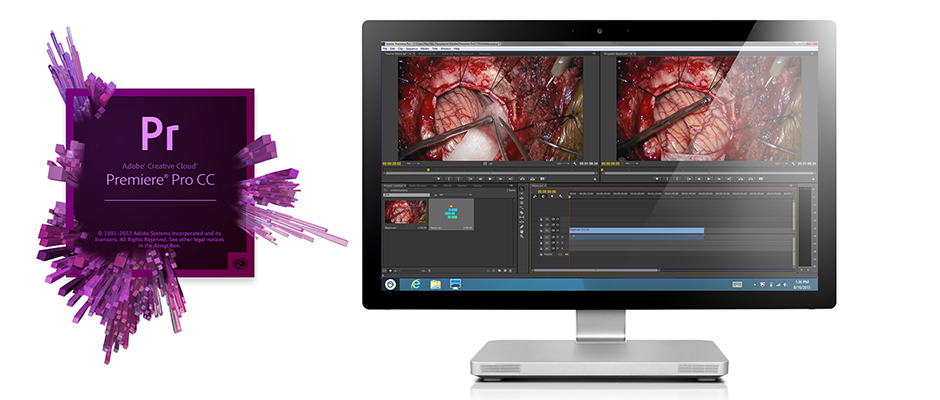Click Overwrite in the Source monitor
This screenshot has height=400, width=940.
pyautogui.click(x=532, y=179)
